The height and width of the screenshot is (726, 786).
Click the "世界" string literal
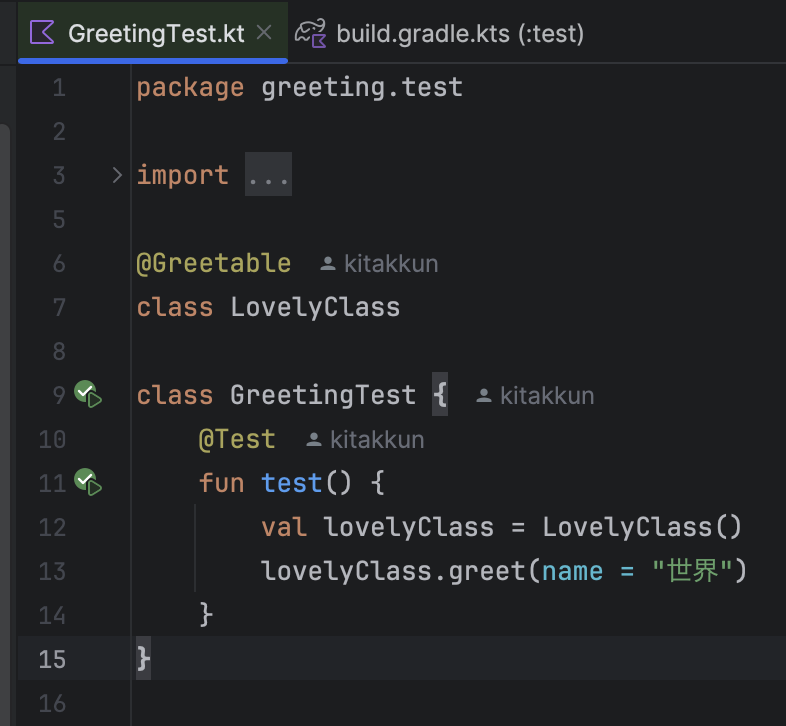692,571
